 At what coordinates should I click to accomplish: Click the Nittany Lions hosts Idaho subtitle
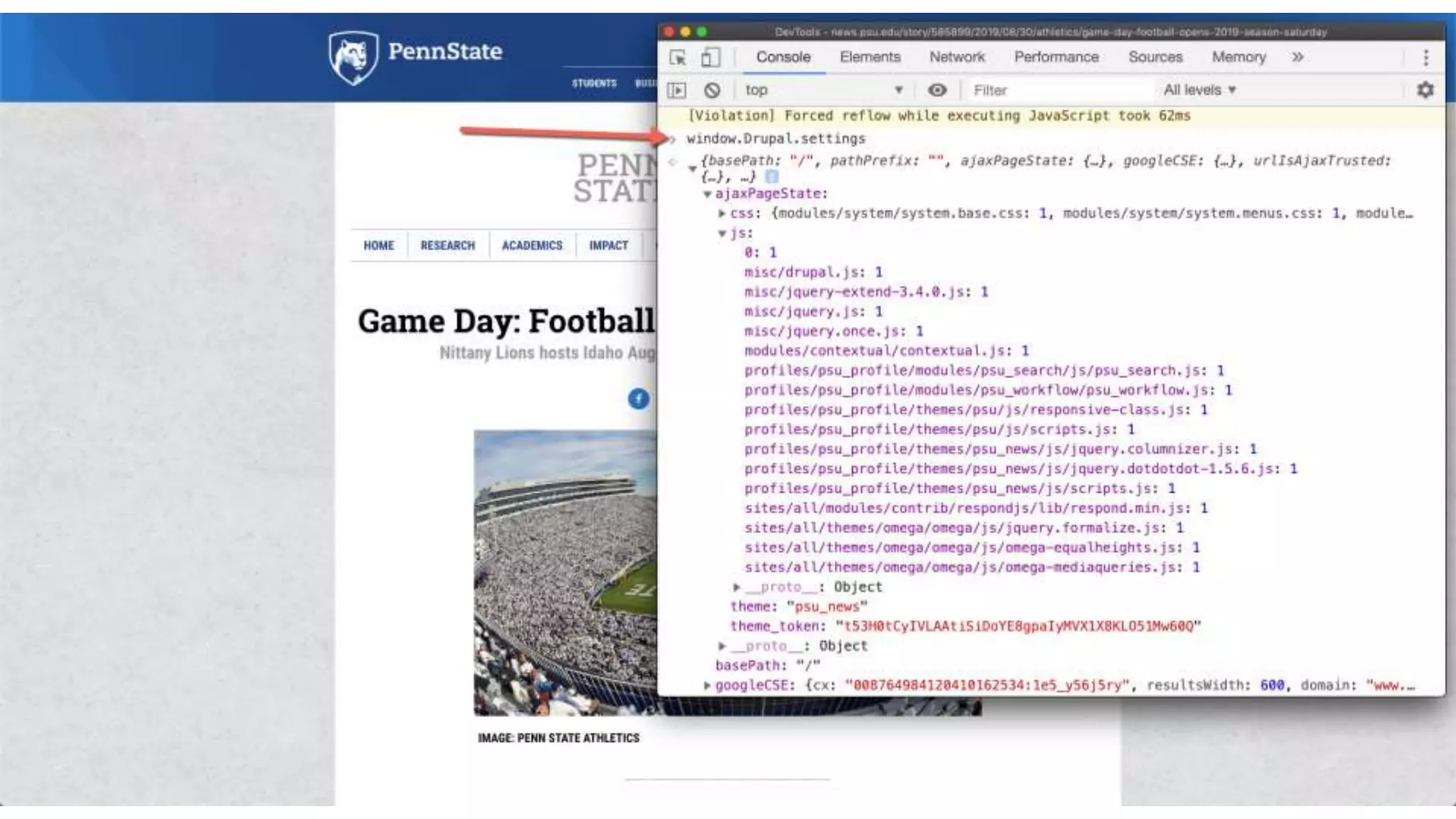547,353
